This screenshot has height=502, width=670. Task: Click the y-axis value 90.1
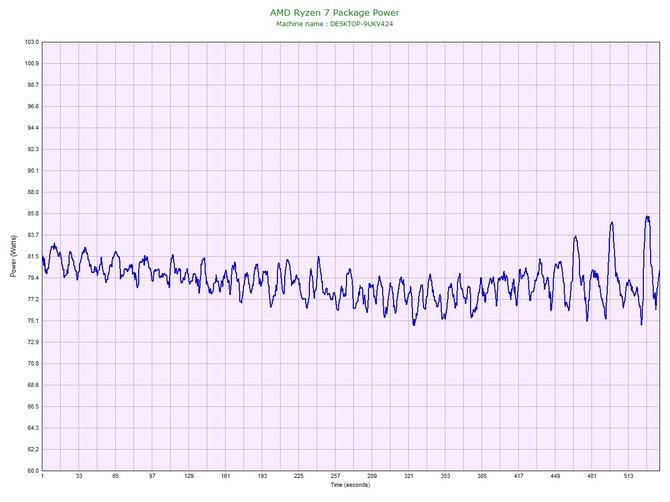point(33,170)
